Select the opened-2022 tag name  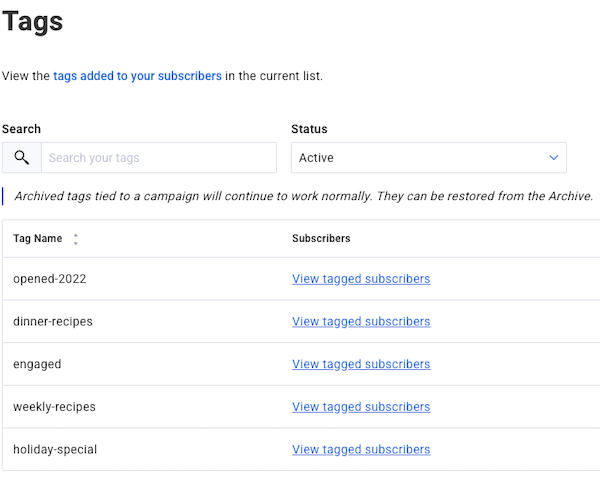50,279
